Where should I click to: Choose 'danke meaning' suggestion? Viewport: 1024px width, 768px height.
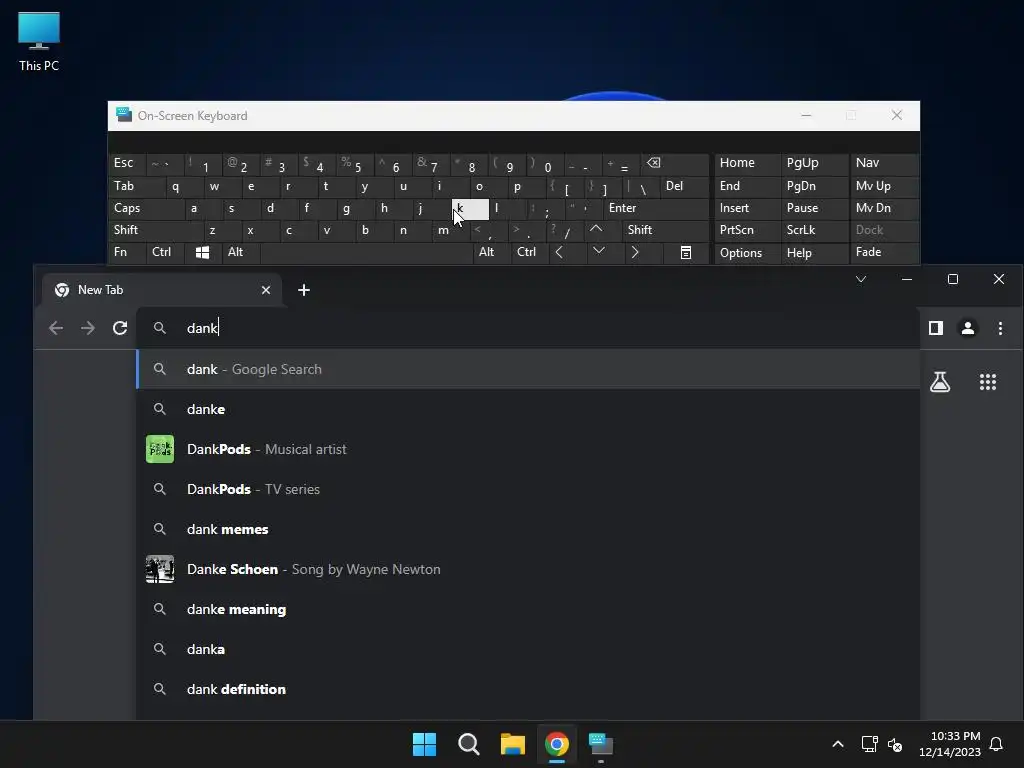point(528,609)
